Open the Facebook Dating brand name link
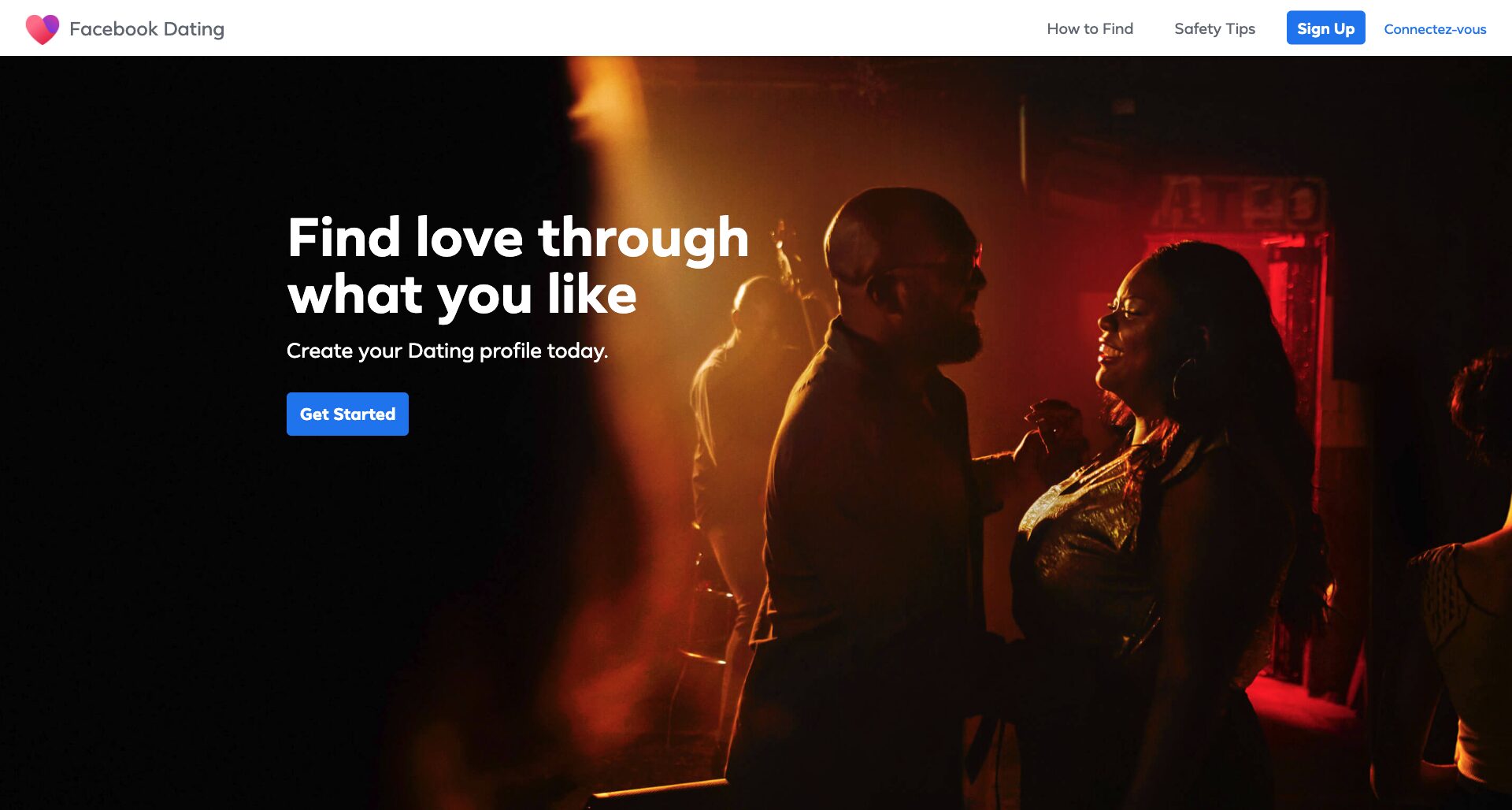The width and height of the screenshot is (1512, 810). click(x=146, y=29)
